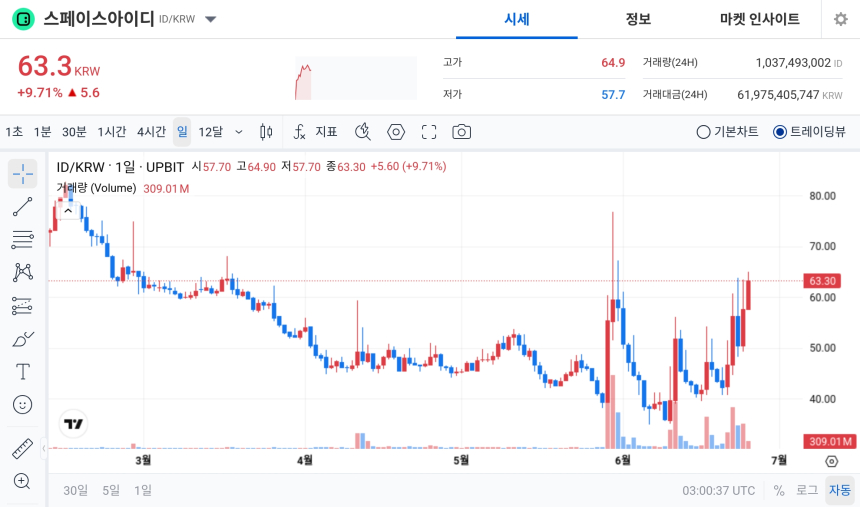The image size is (860, 507).
Task: Click the 6월 time axis label
Action: coord(623,460)
